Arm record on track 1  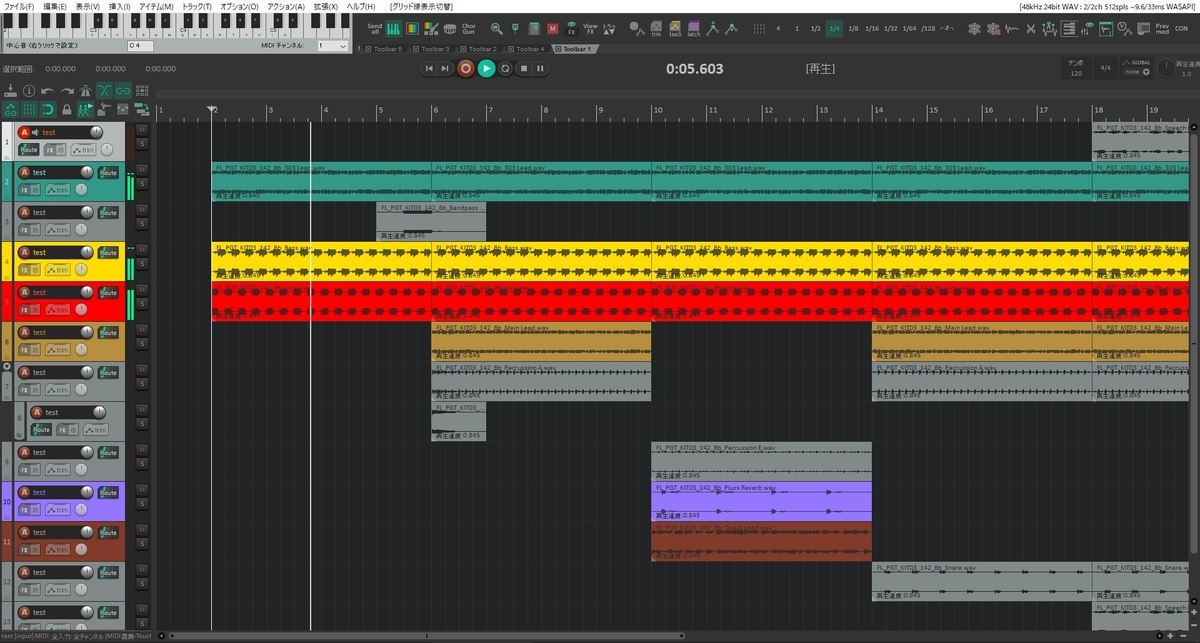tap(25, 132)
